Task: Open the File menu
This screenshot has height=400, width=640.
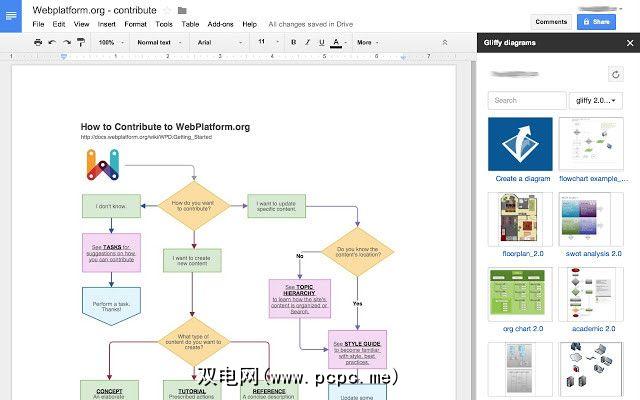Action: [x=38, y=24]
